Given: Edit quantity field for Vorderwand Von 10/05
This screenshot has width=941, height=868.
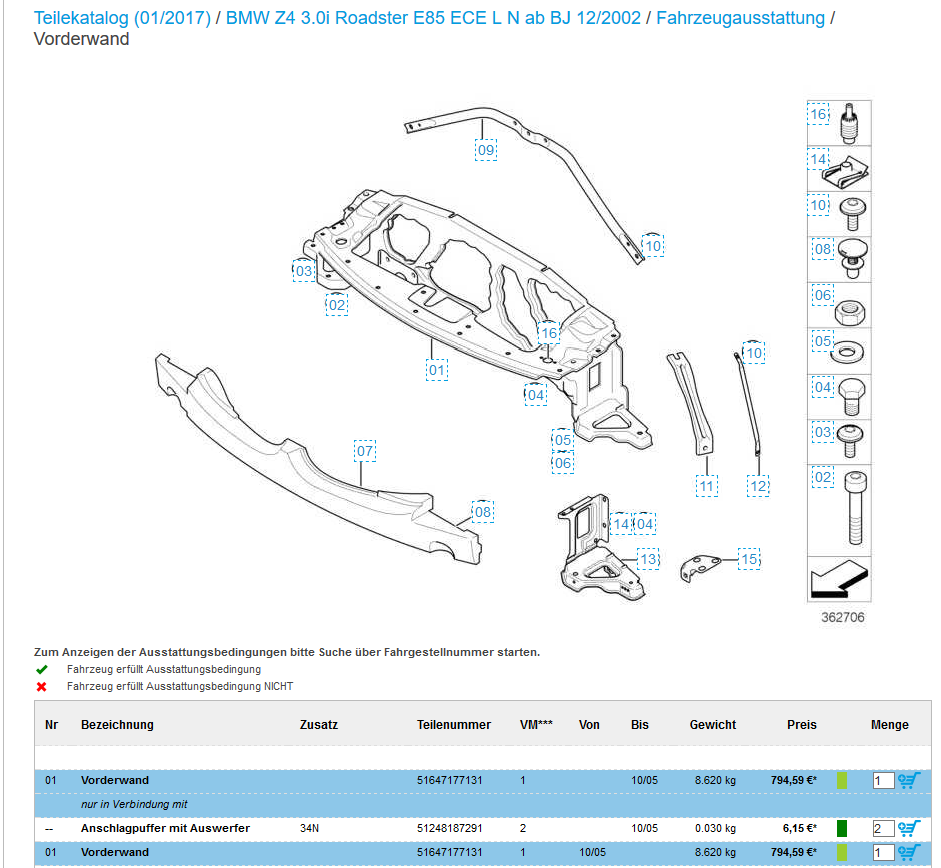Looking at the screenshot, I should coord(883,853).
